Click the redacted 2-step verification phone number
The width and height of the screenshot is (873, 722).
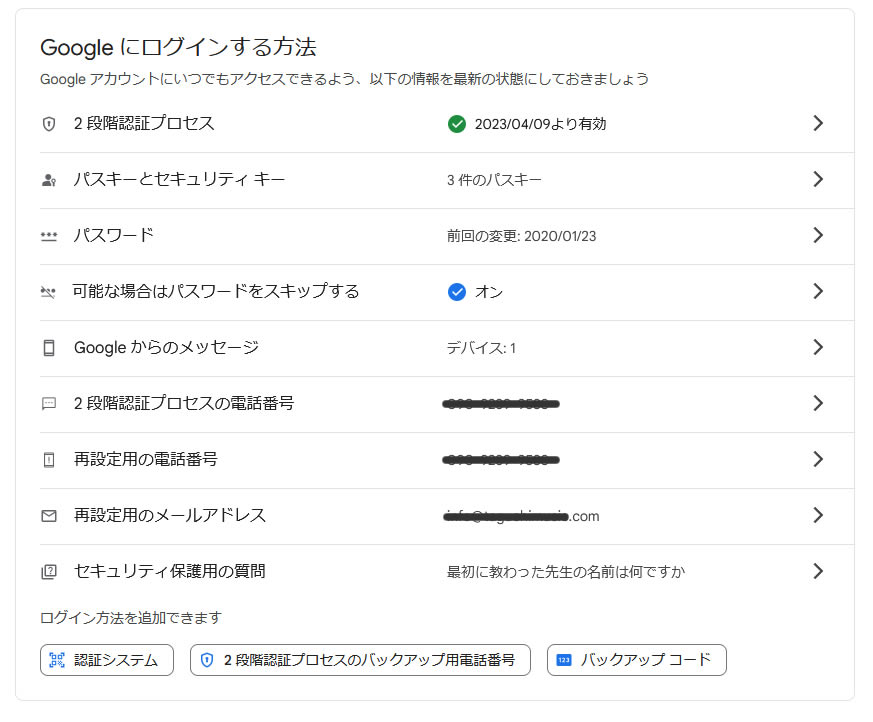(501, 404)
